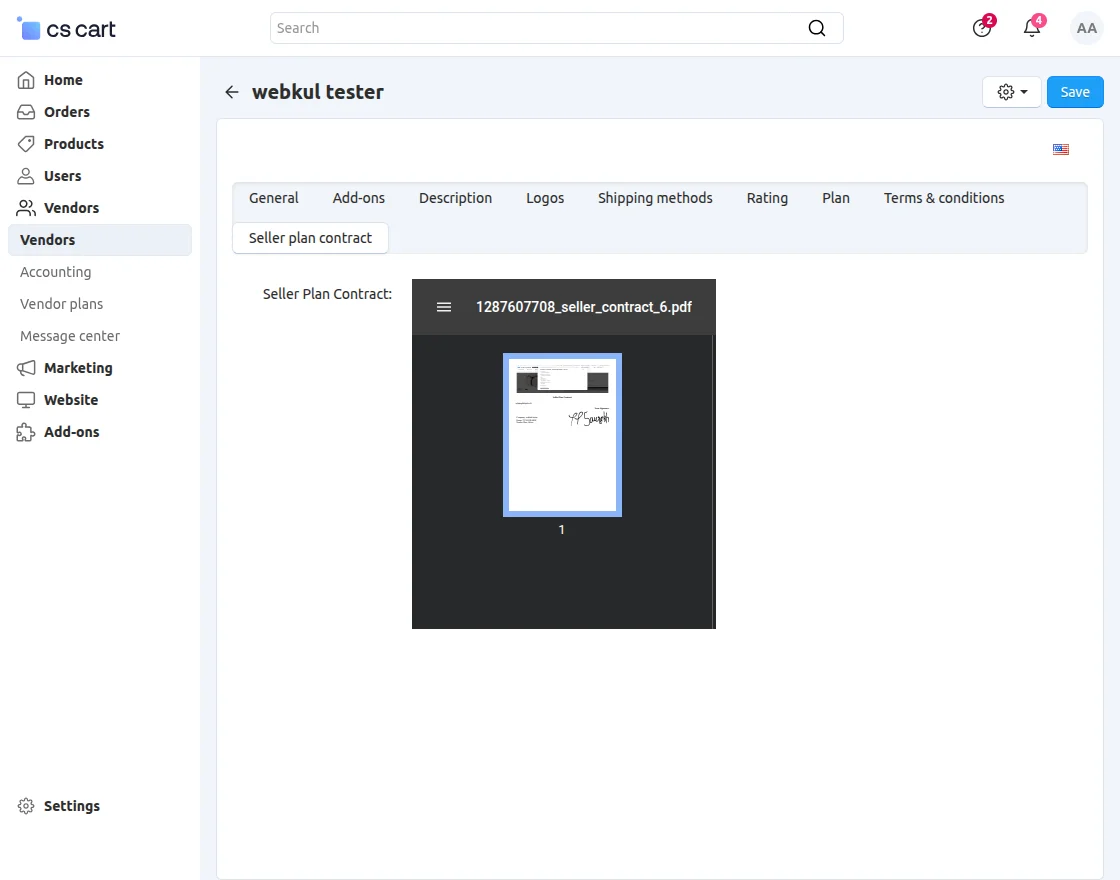The width and height of the screenshot is (1120, 880).
Task: Open Message center link
Action: 70,336
